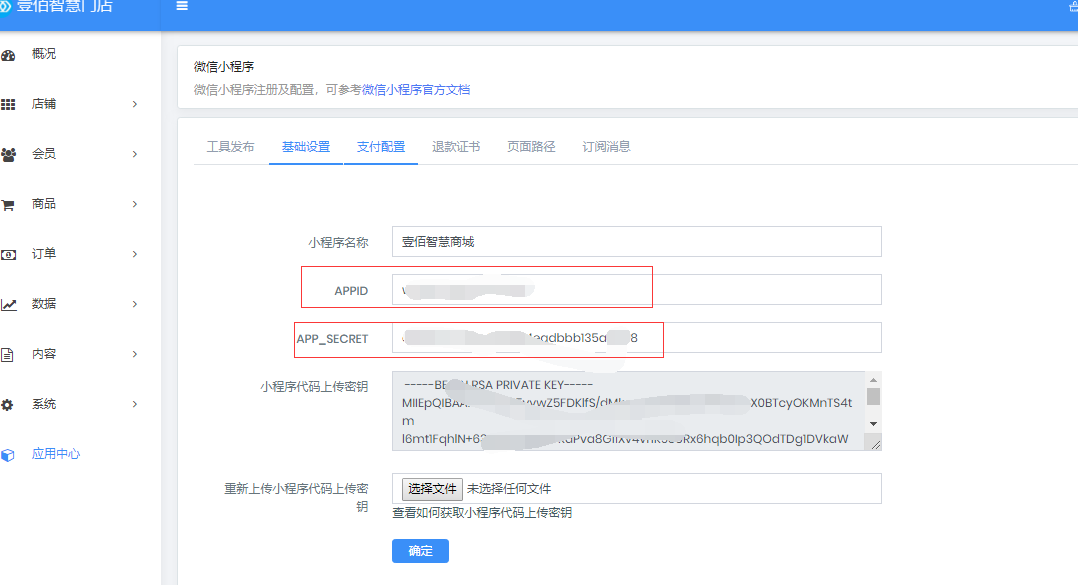This screenshot has height=585, width=1078.
Task: Switch to the 工具发布 tab
Action: (x=230, y=147)
